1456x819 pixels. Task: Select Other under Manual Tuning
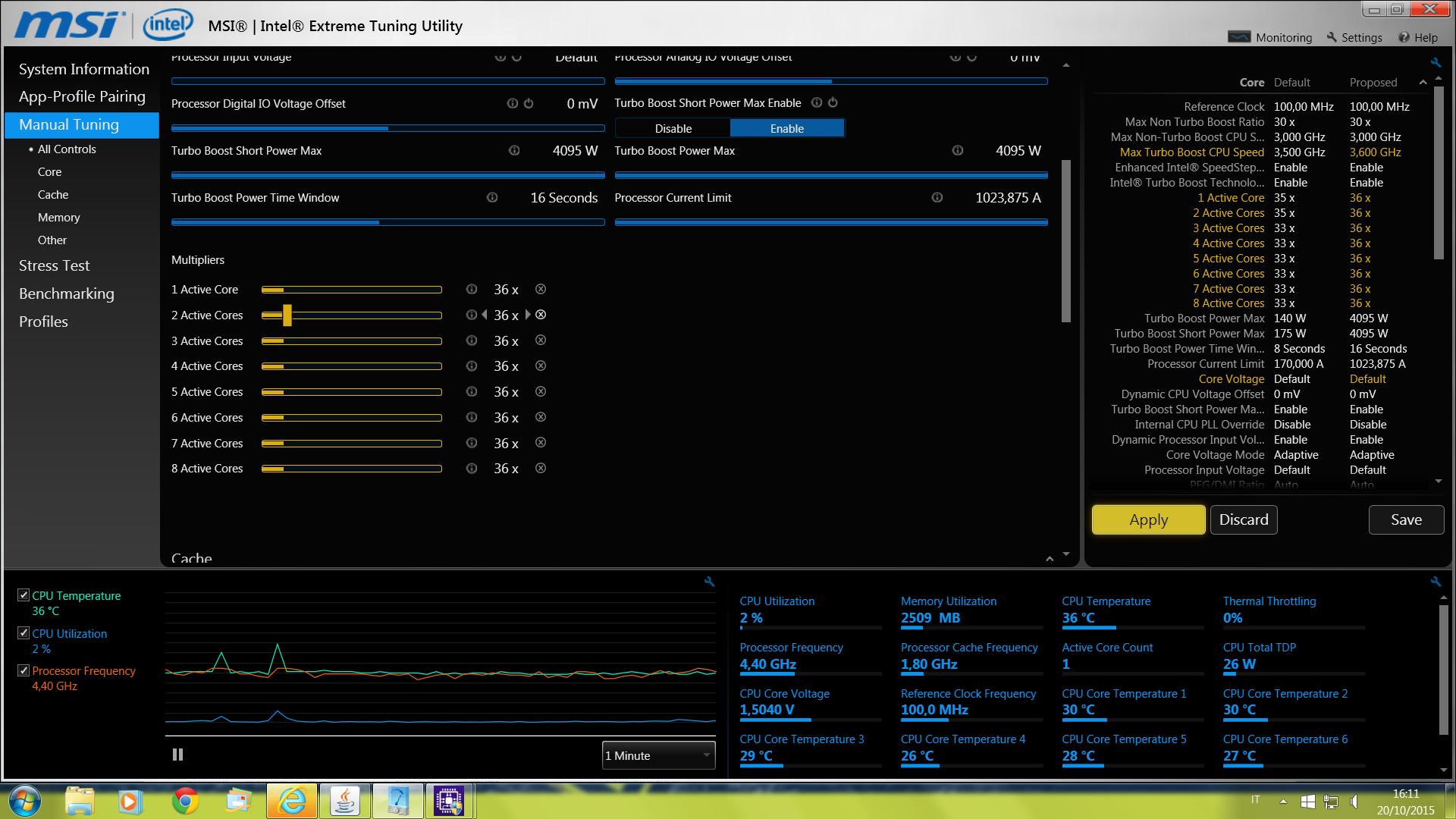click(52, 240)
